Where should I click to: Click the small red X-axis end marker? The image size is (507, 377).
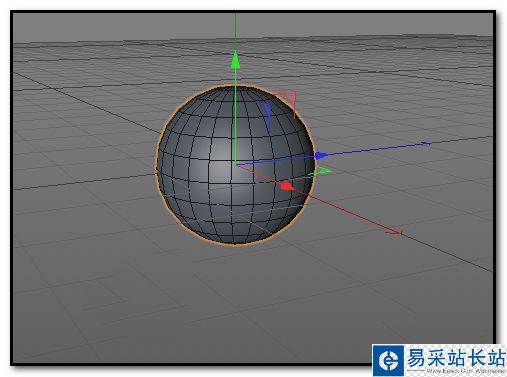[395, 232]
